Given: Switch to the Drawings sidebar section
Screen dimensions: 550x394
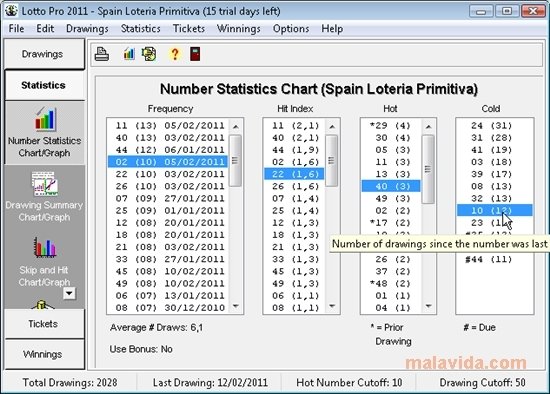Looking at the screenshot, I should (x=44, y=54).
